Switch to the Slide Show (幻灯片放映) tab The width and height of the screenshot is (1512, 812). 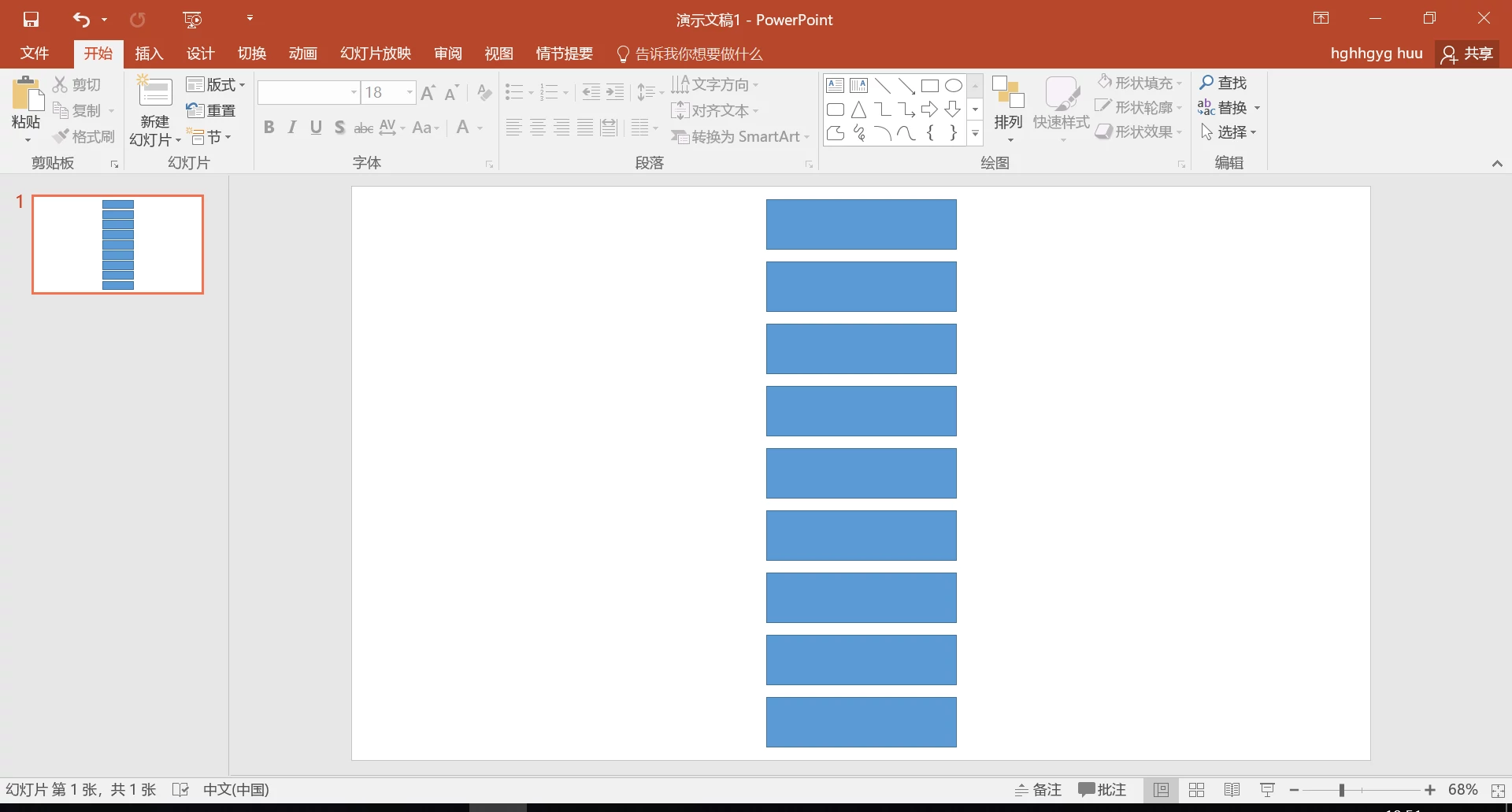click(376, 54)
